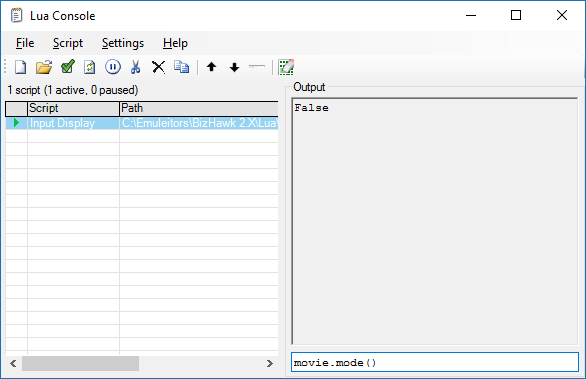Select the Input Display script row

[142, 123]
